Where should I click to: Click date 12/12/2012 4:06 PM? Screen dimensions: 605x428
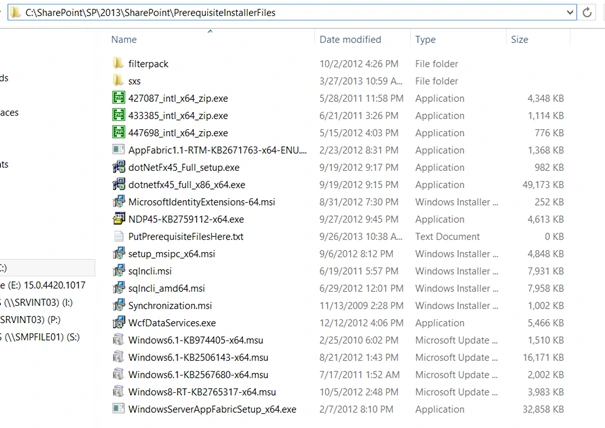[361, 323]
